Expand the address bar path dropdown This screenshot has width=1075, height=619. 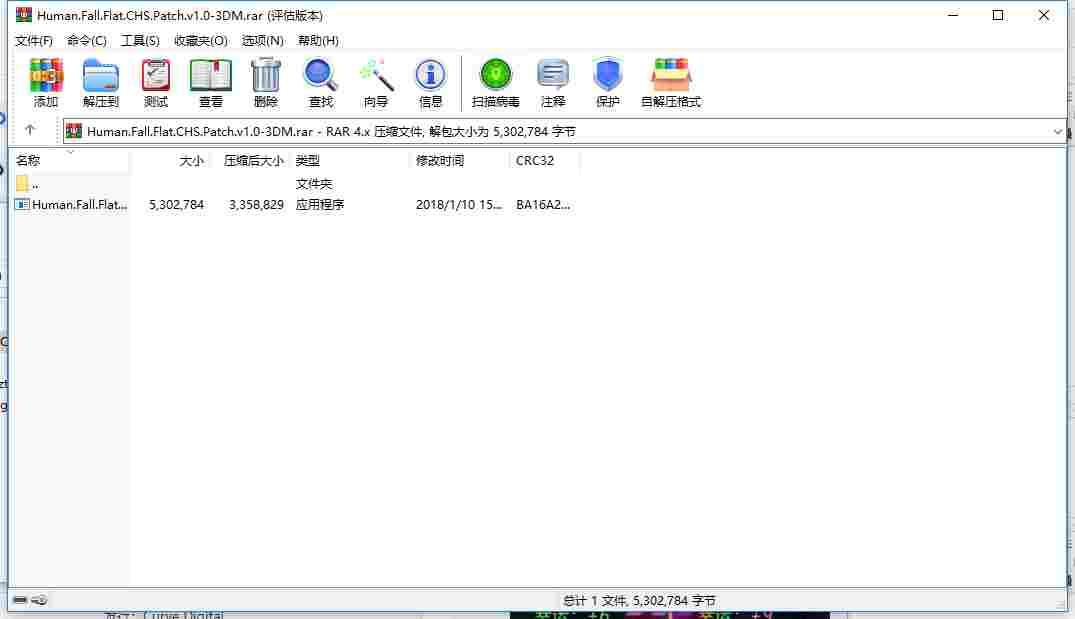point(1057,131)
